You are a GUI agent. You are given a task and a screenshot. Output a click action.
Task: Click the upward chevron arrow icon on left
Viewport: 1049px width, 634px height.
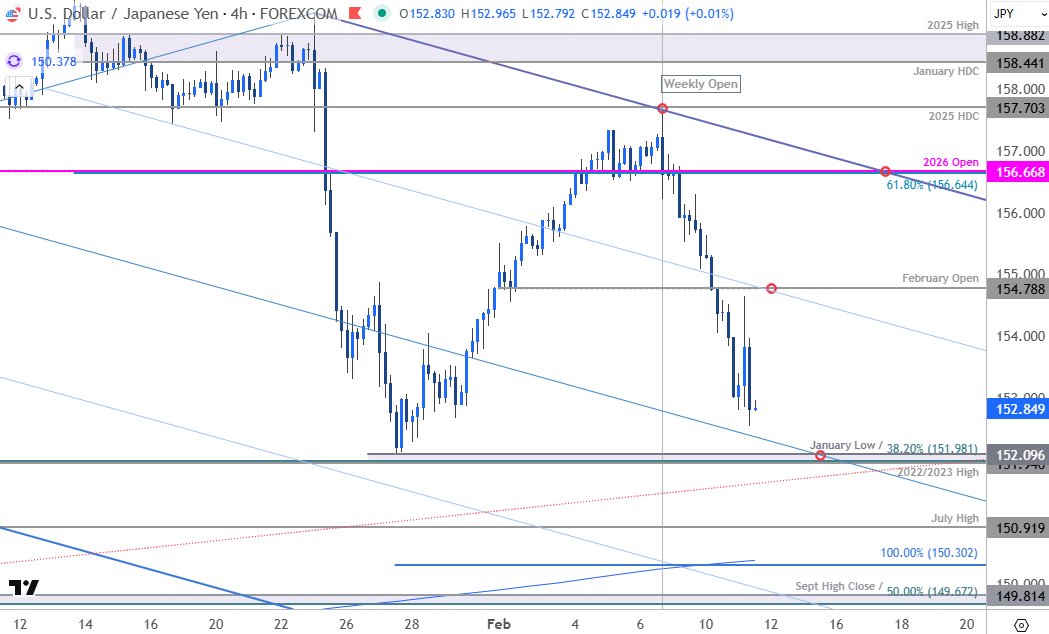pos(20,87)
